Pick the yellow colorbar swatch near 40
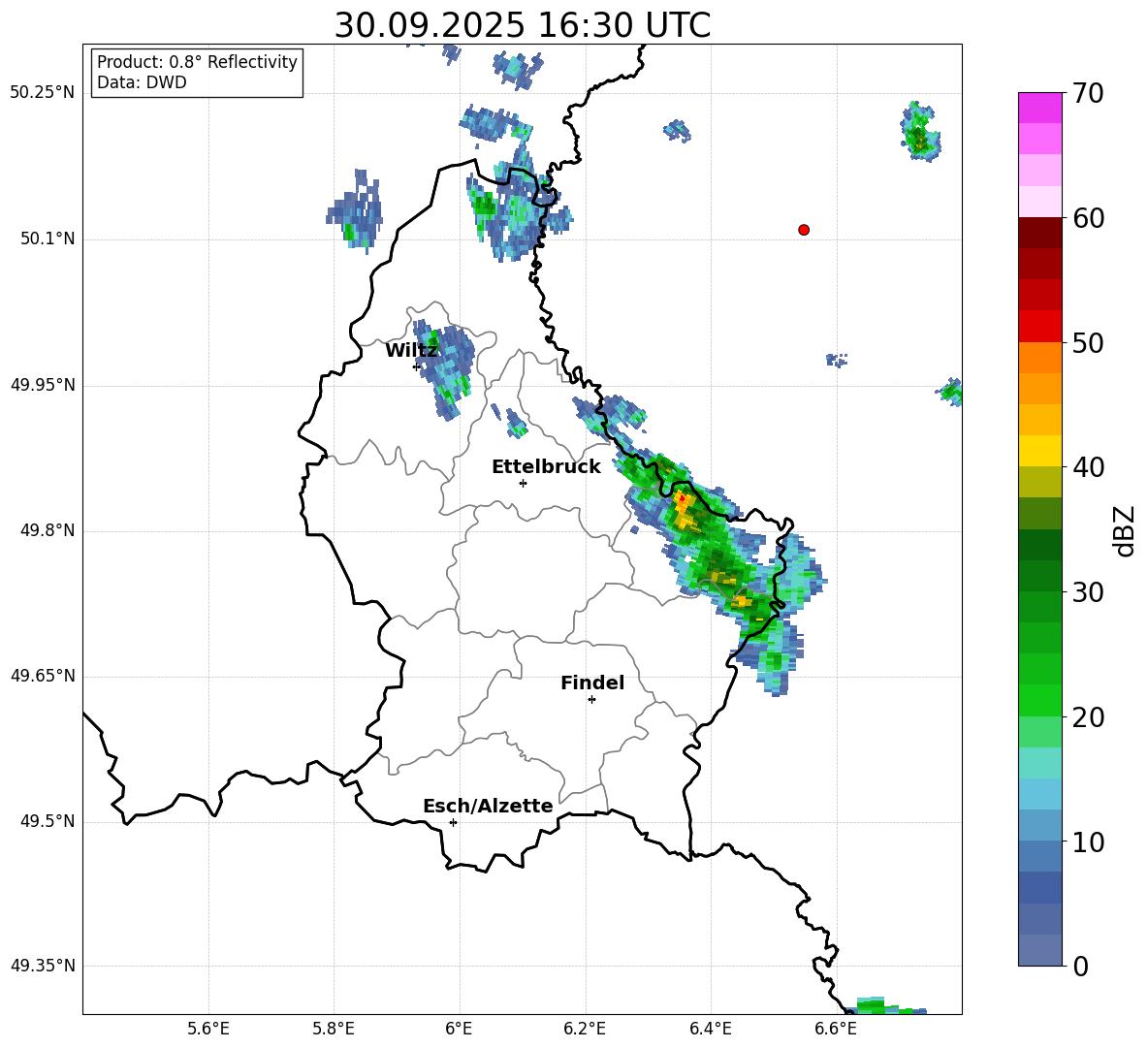 (1039, 451)
